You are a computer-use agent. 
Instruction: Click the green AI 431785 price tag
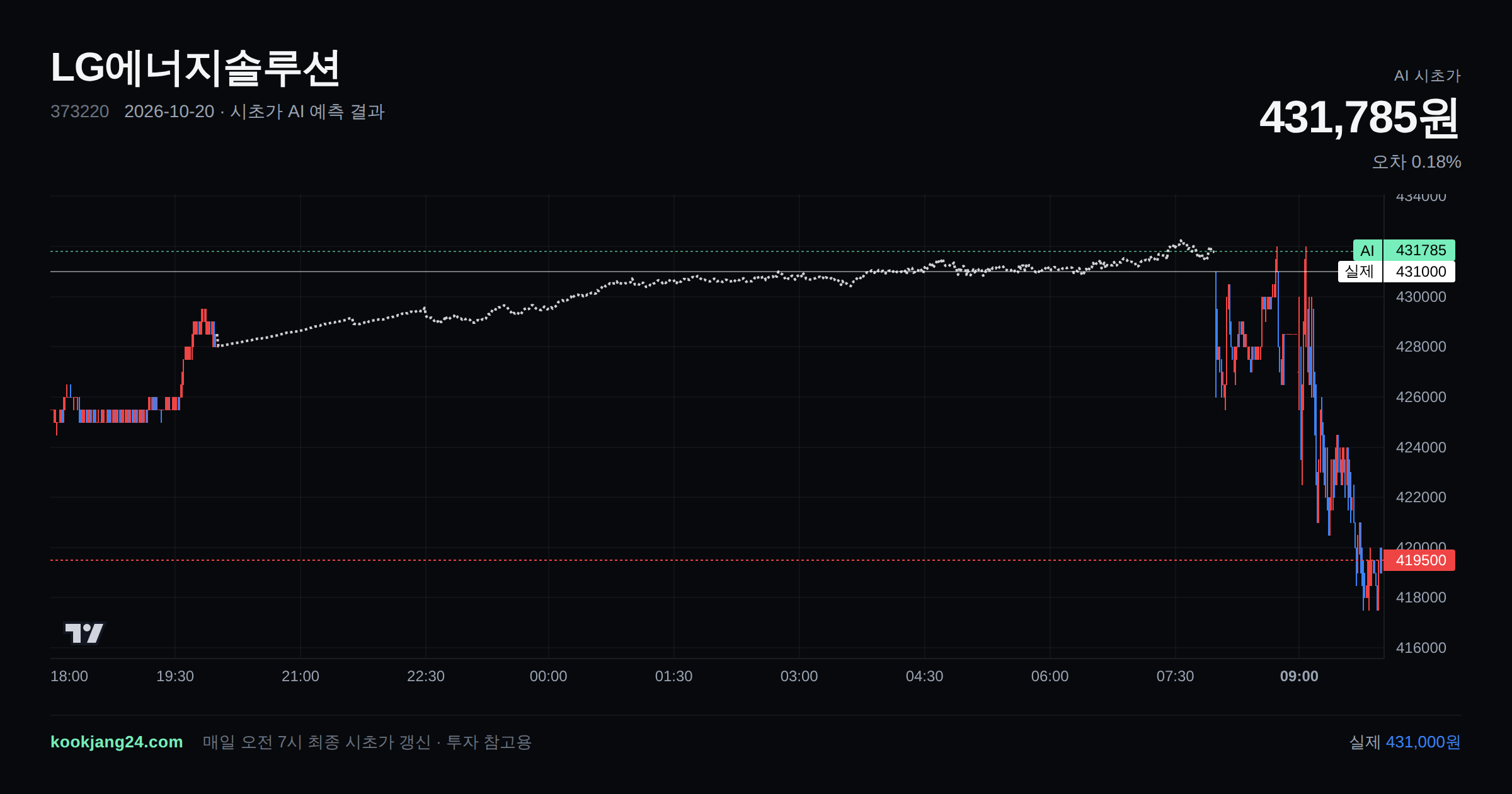pyautogui.click(x=1404, y=250)
